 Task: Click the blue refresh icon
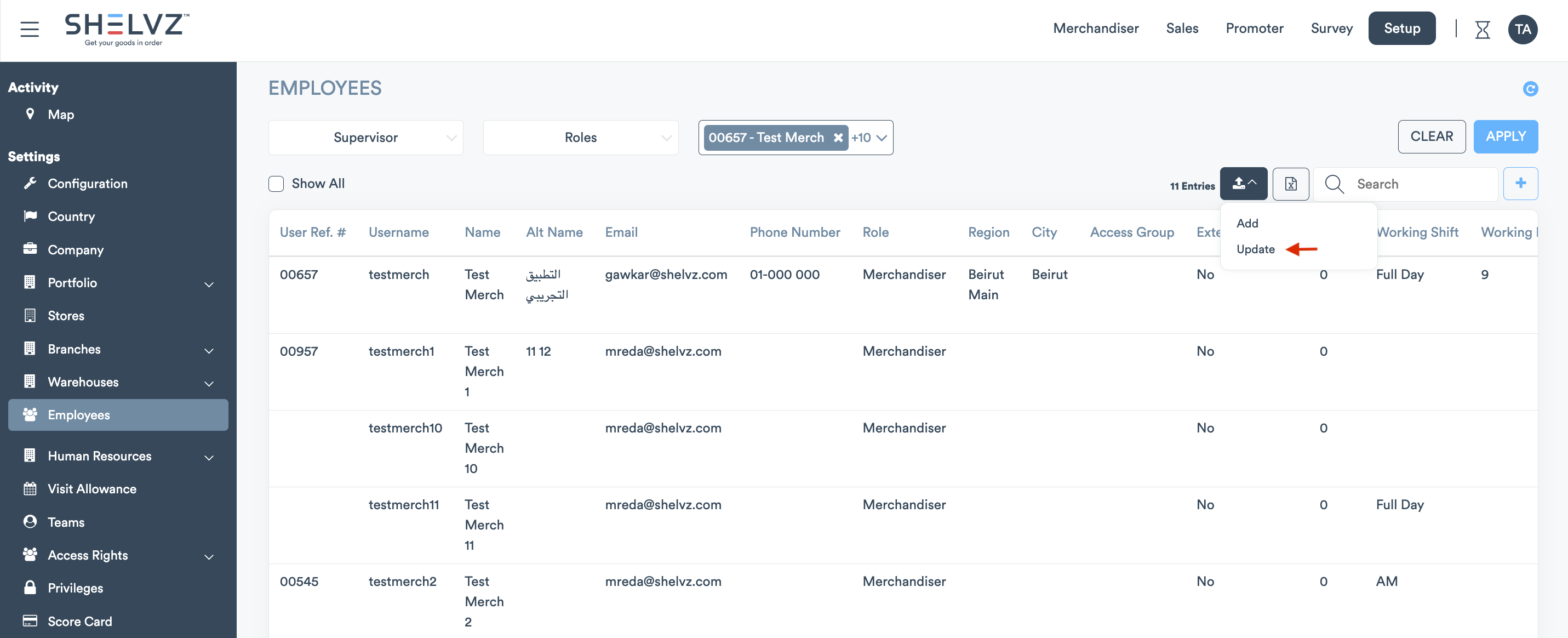coord(1530,89)
